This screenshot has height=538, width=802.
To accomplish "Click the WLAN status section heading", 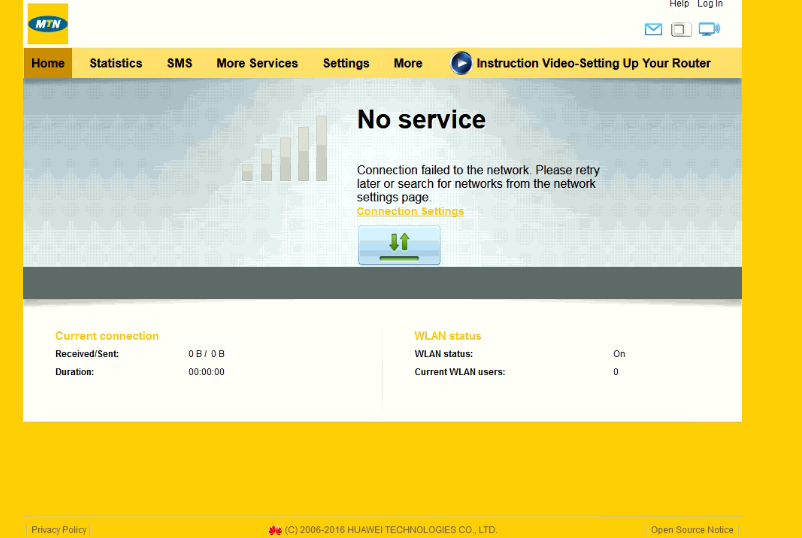I will pyautogui.click(x=448, y=336).
